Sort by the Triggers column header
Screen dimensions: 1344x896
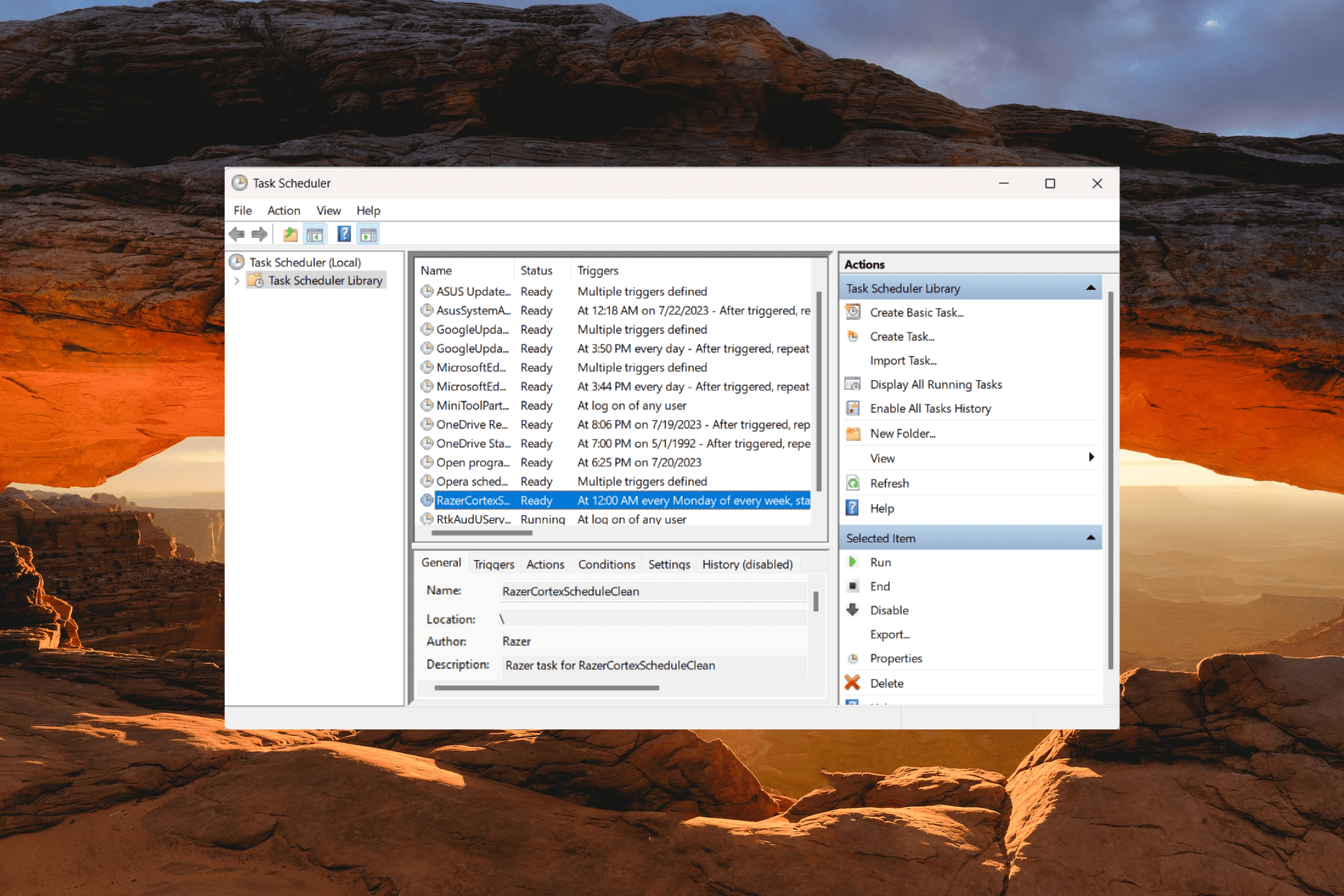click(x=692, y=270)
